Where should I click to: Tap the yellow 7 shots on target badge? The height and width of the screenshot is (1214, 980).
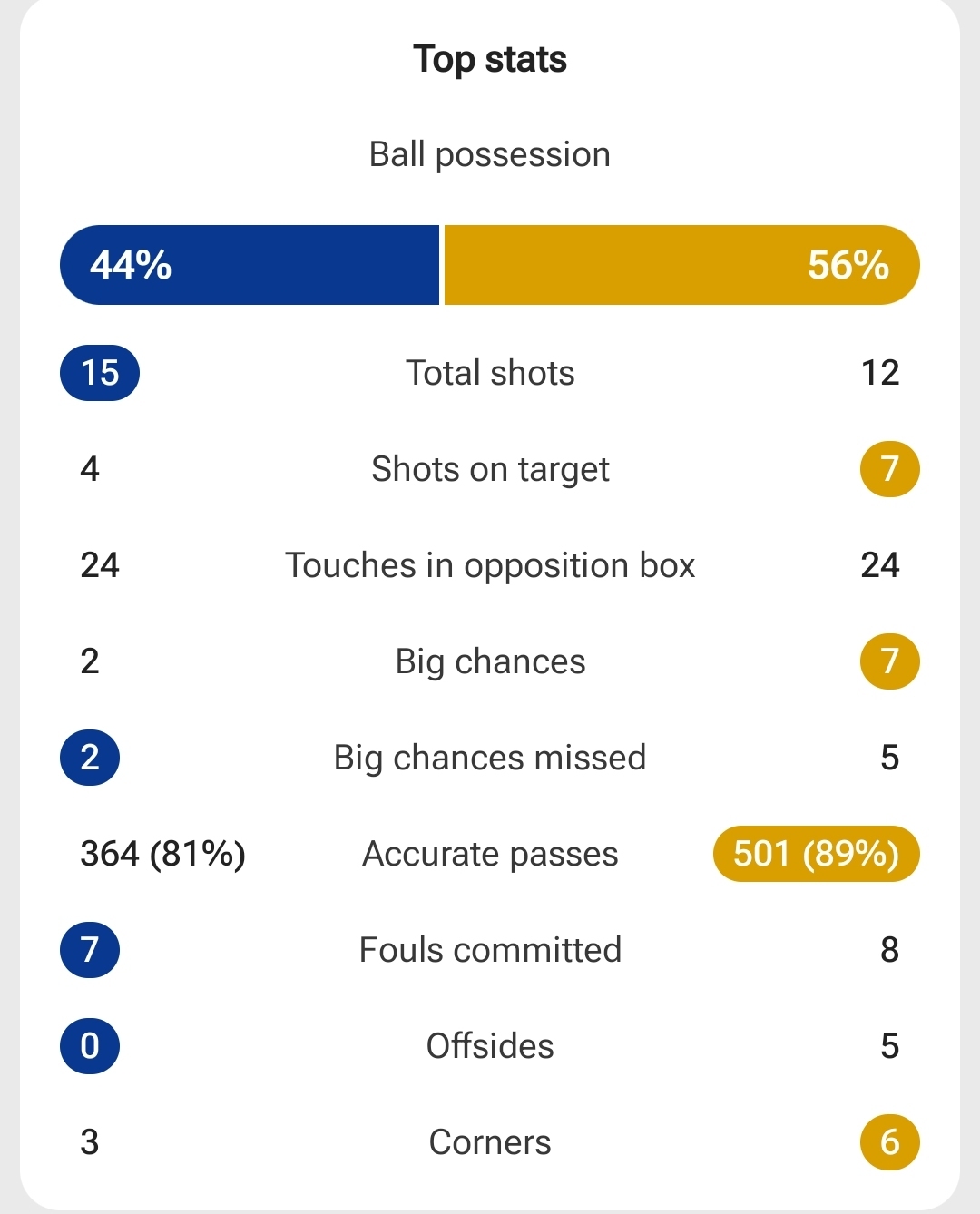(889, 469)
